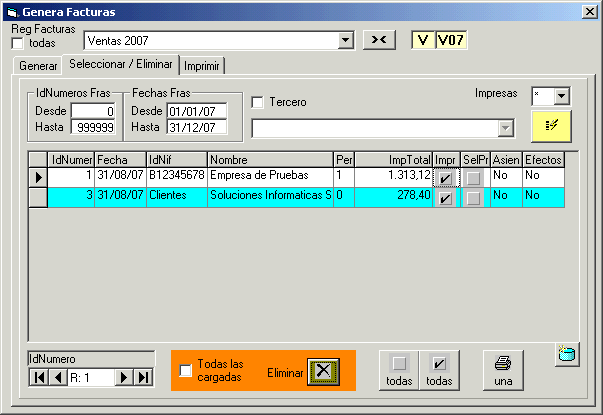Open the Tercero combo box list
The height and width of the screenshot is (415, 603).
tap(506, 128)
